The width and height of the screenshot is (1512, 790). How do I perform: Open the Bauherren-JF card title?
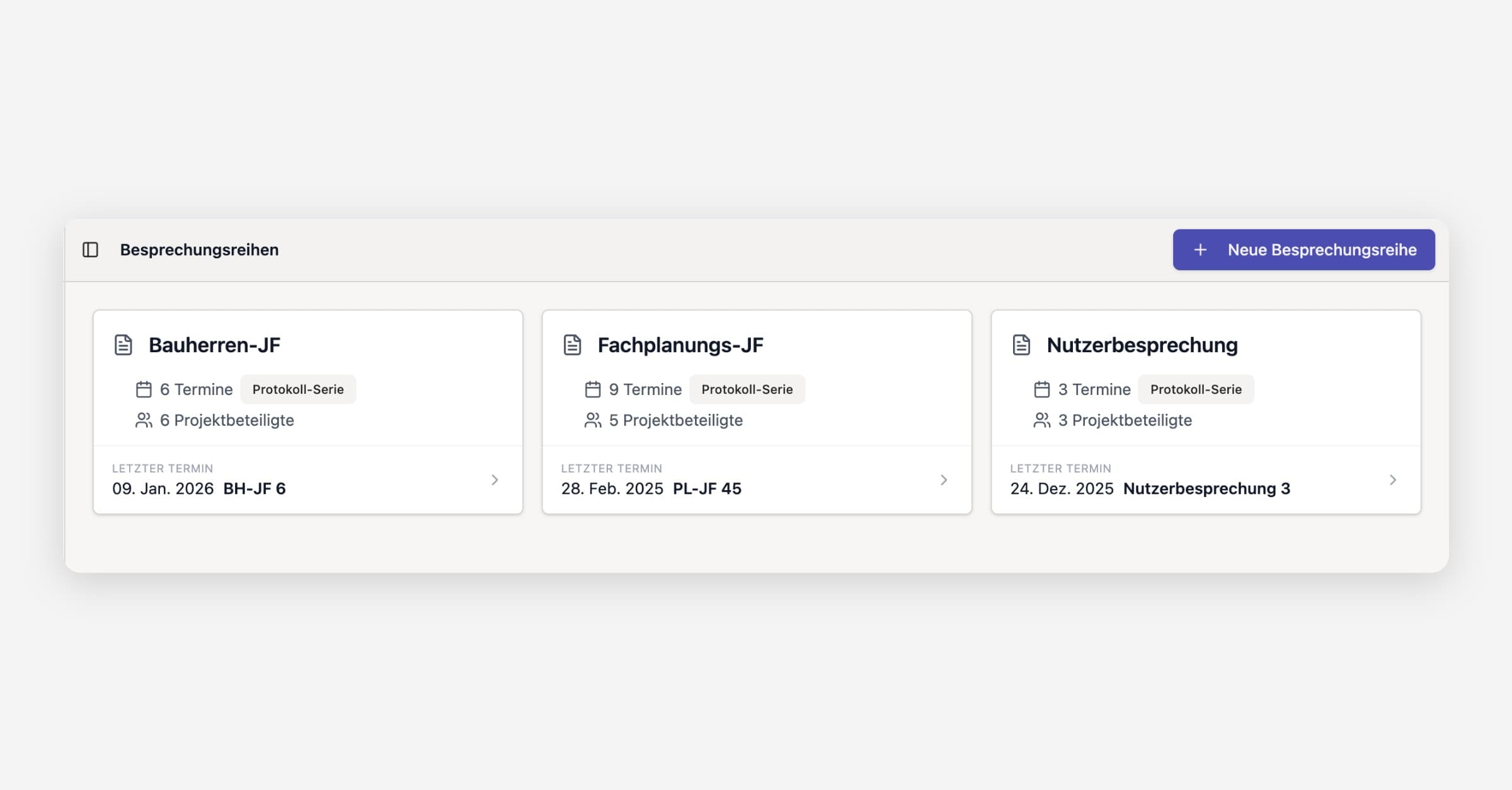click(214, 345)
